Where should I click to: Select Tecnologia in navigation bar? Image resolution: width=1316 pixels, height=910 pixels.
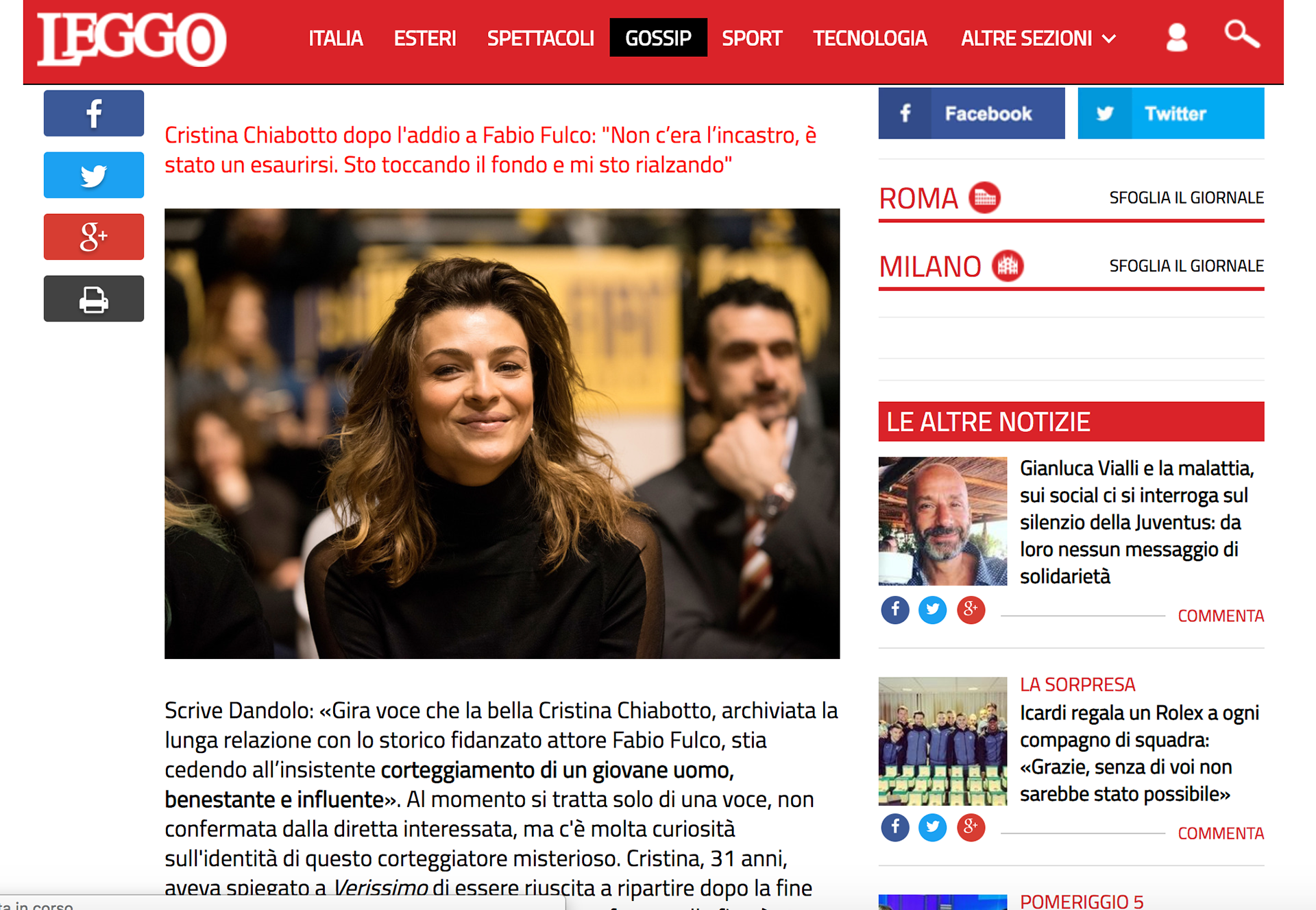pos(870,38)
